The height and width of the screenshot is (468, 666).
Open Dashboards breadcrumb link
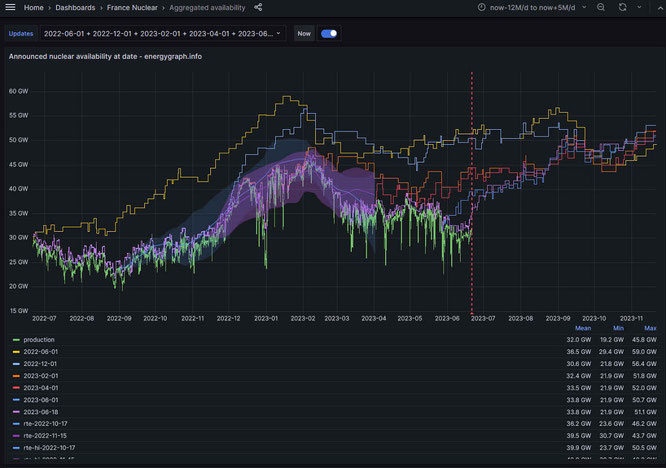(75, 8)
